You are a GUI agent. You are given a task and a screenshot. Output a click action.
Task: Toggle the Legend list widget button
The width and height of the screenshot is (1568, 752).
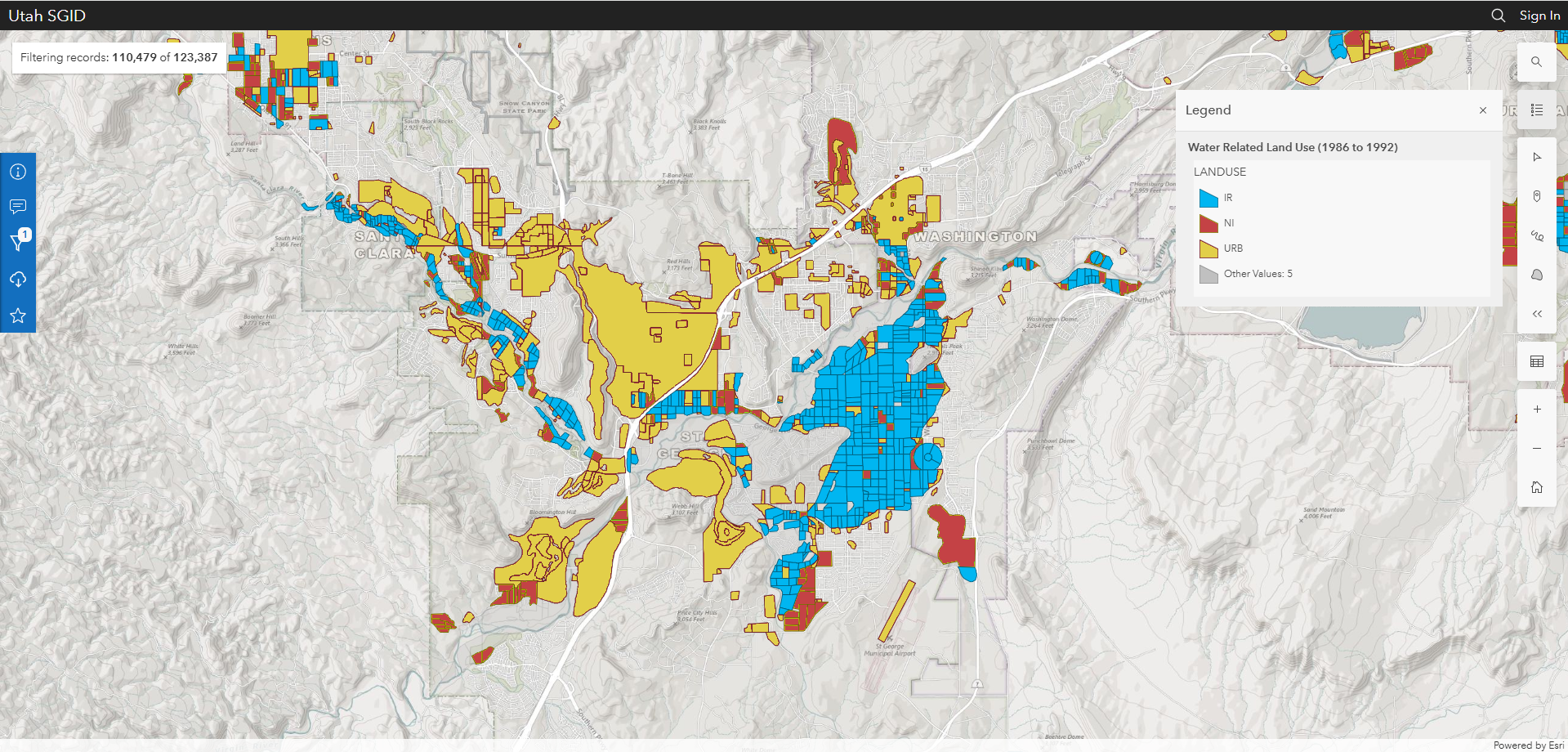1536,110
